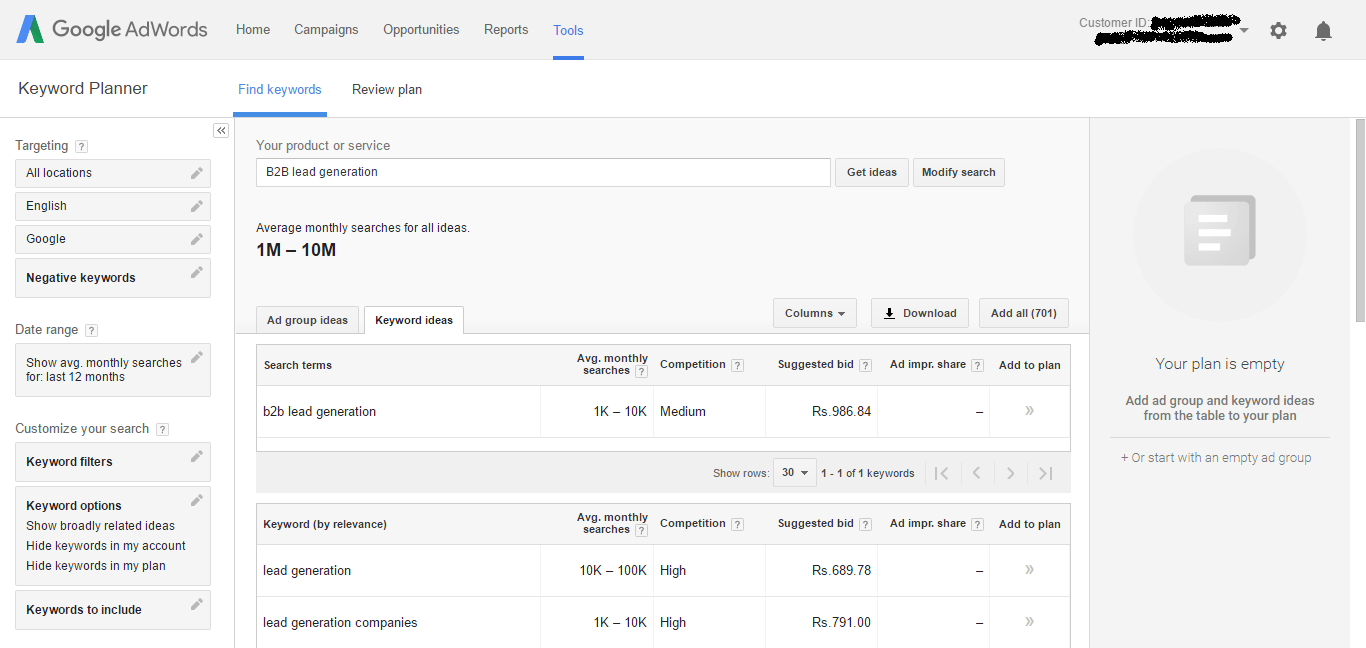Switch to Find keywords tab
The height and width of the screenshot is (648, 1366).
click(x=280, y=90)
